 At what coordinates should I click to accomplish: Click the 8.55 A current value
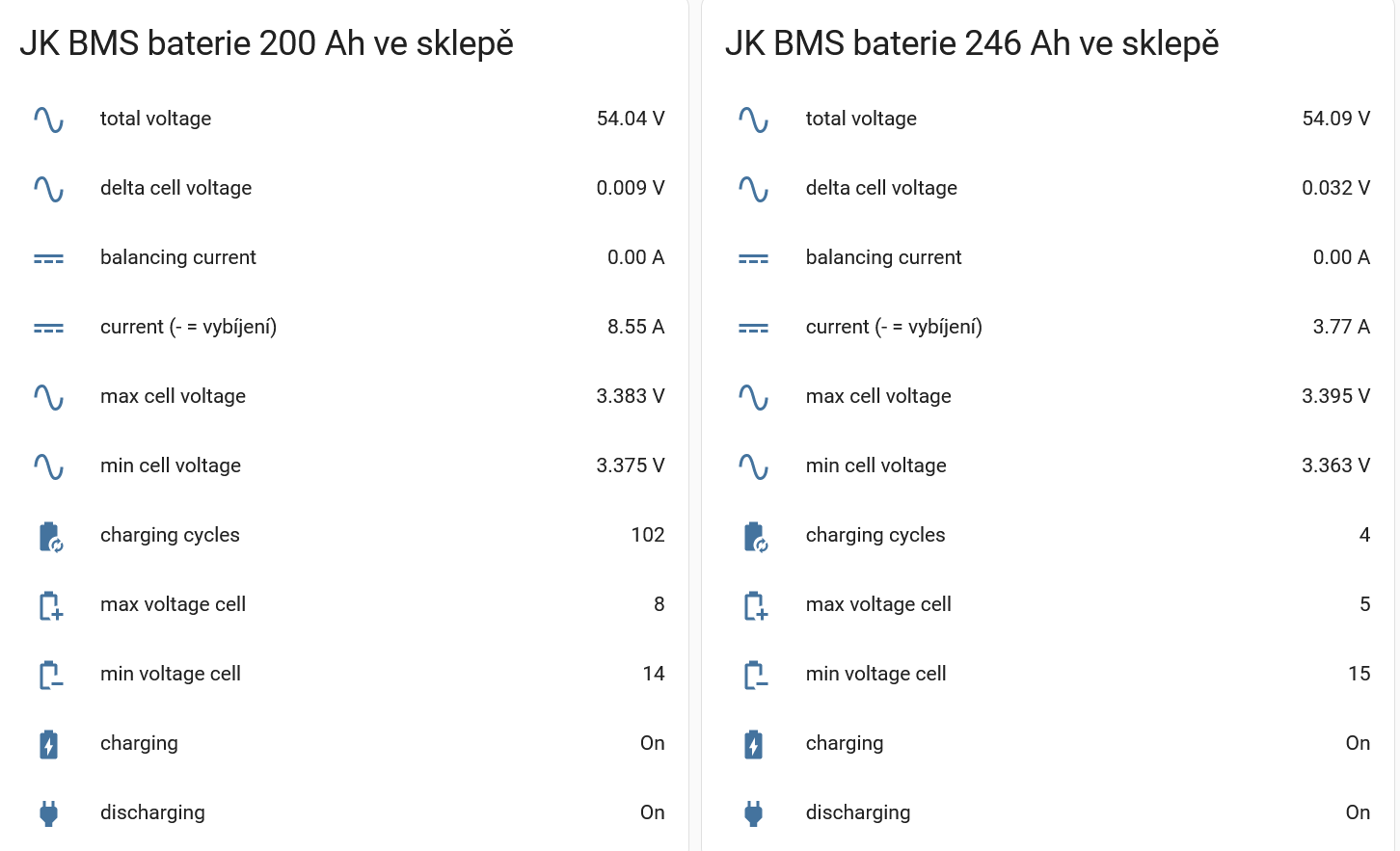coord(635,327)
